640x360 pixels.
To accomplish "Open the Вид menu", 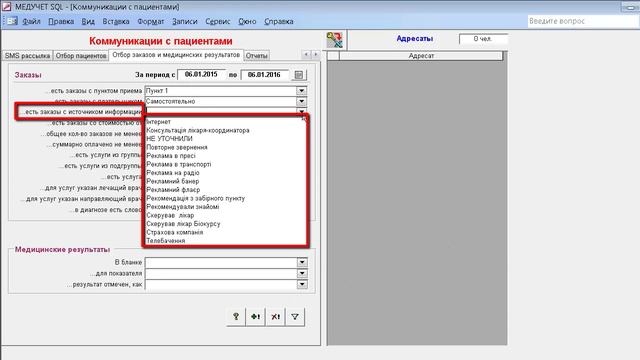I will (88, 21).
